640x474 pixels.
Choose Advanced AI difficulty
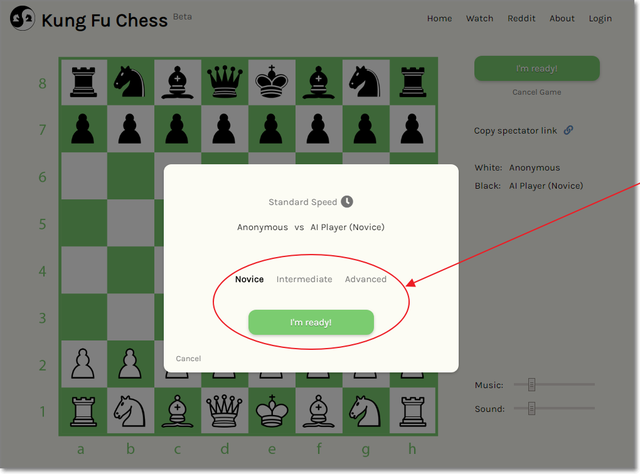pos(365,279)
